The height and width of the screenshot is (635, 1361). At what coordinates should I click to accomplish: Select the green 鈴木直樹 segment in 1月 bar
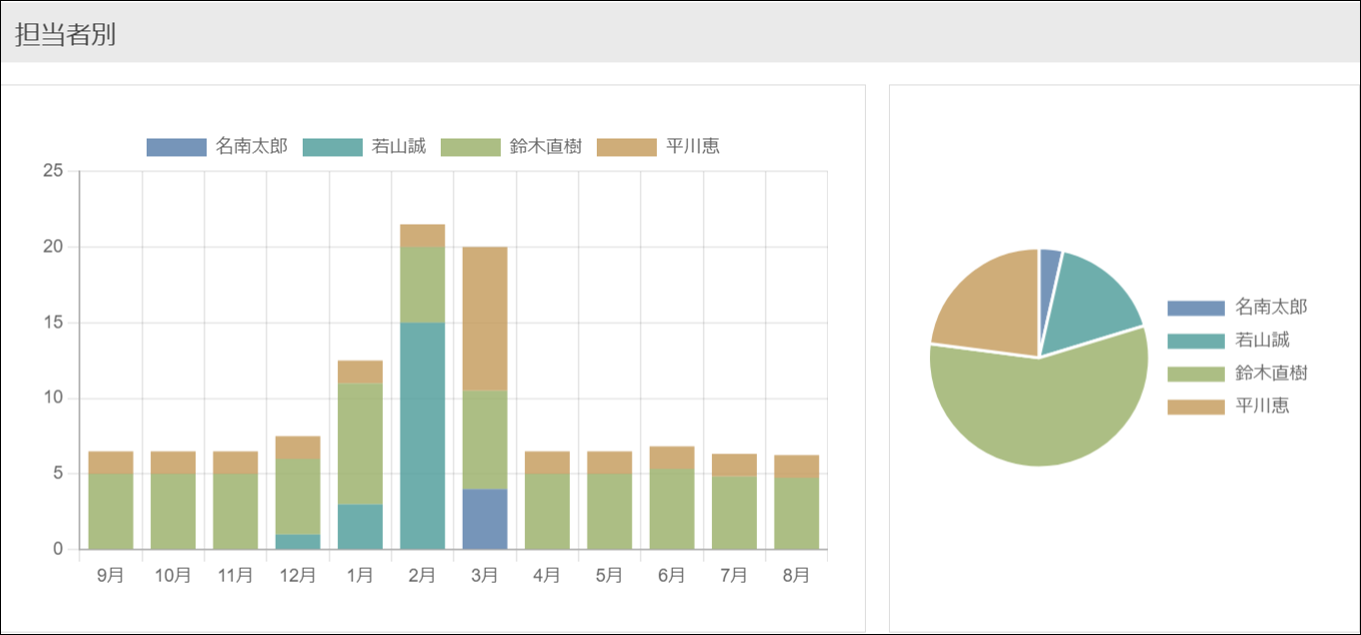[x=360, y=443]
